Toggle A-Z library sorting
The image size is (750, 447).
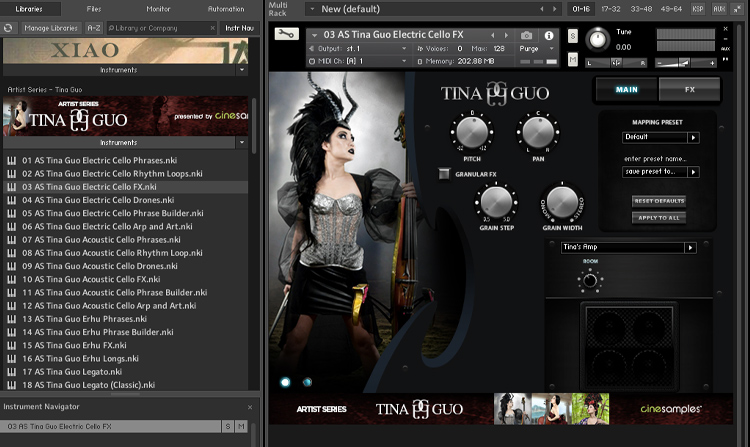(94, 28)
